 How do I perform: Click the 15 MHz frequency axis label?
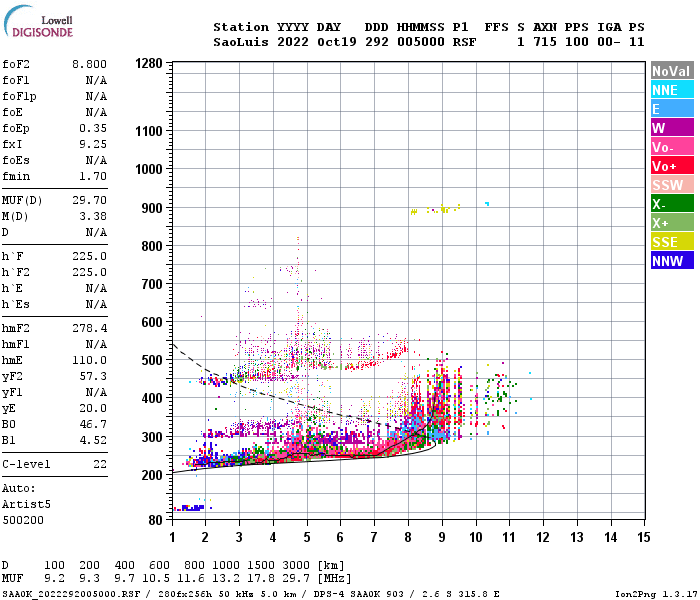(x=643, y=538)
